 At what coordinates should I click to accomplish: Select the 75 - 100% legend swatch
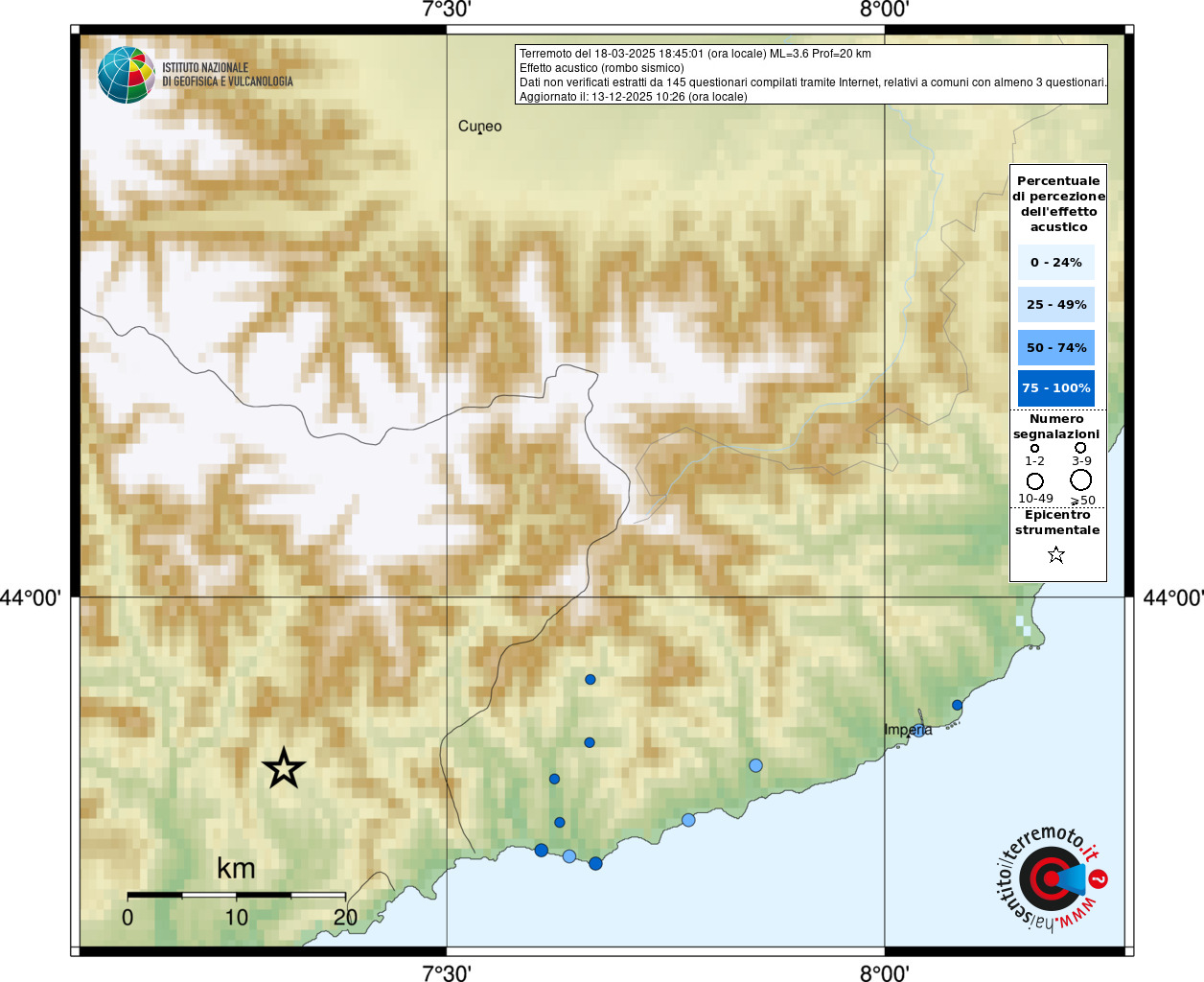point(1055,388)
